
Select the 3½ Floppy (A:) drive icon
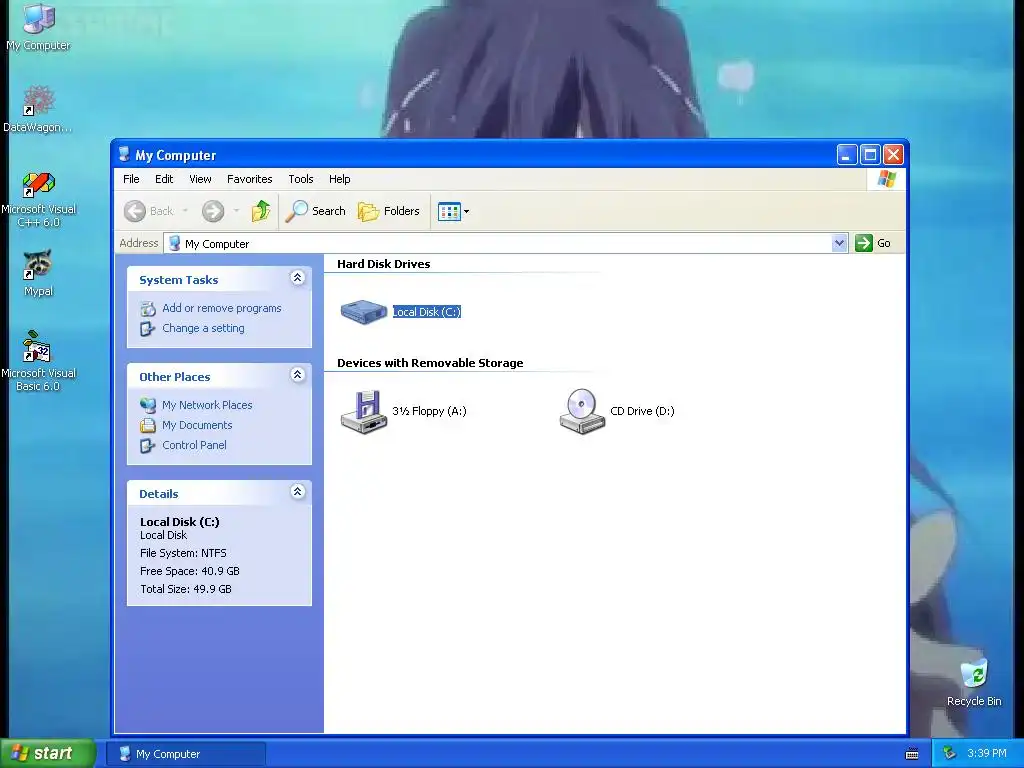coord(364,411)
